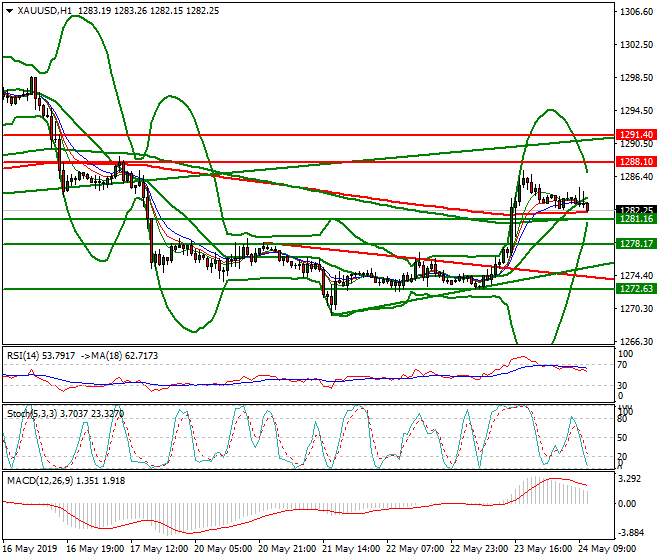Open the XAUUSD,H1 chart dropdown triangle
The height and width of the screenshot is (560, 660).
click(x=9, y=11)
